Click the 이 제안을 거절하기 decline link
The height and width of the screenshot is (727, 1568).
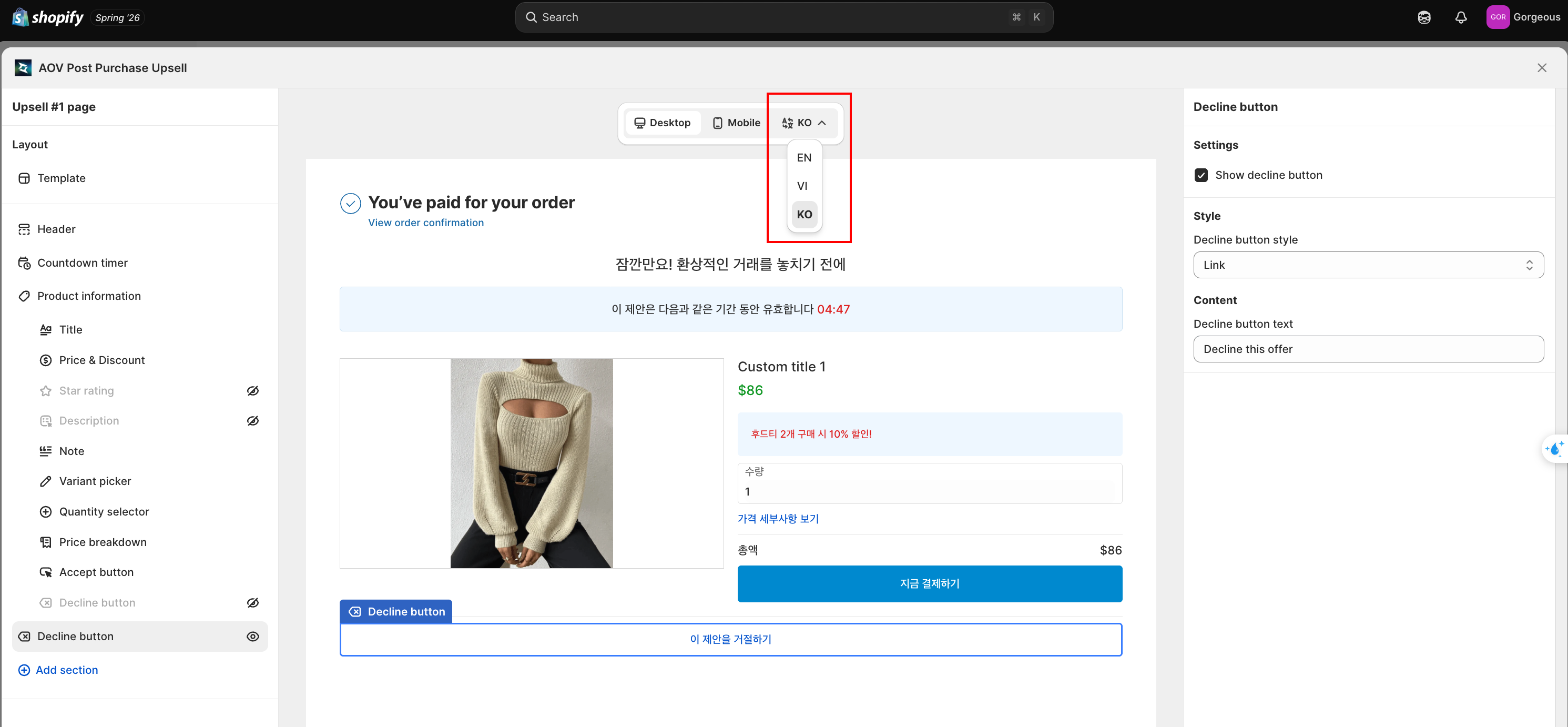[730, 639]
